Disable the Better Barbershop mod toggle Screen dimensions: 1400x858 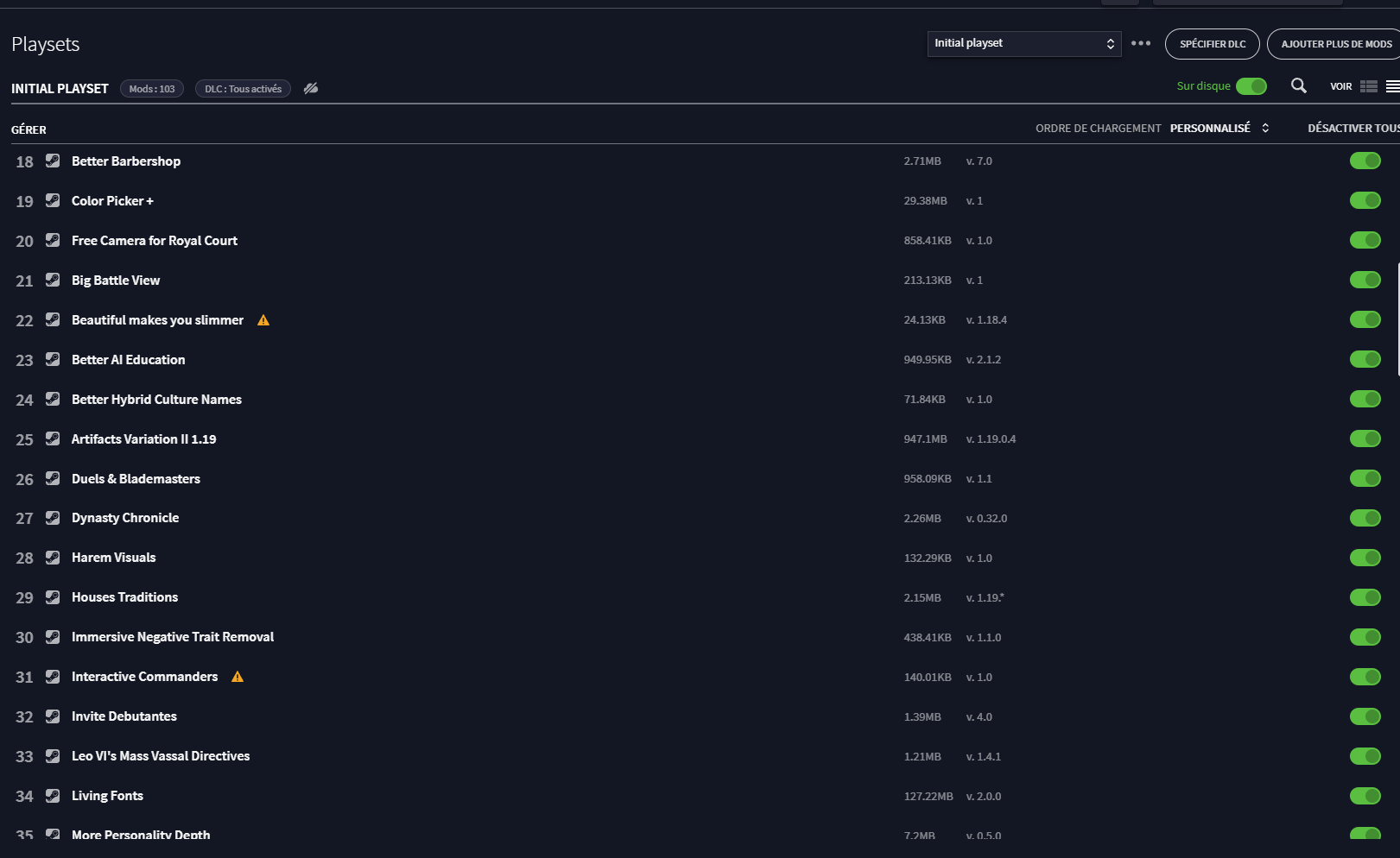[x=1365, y=161]
